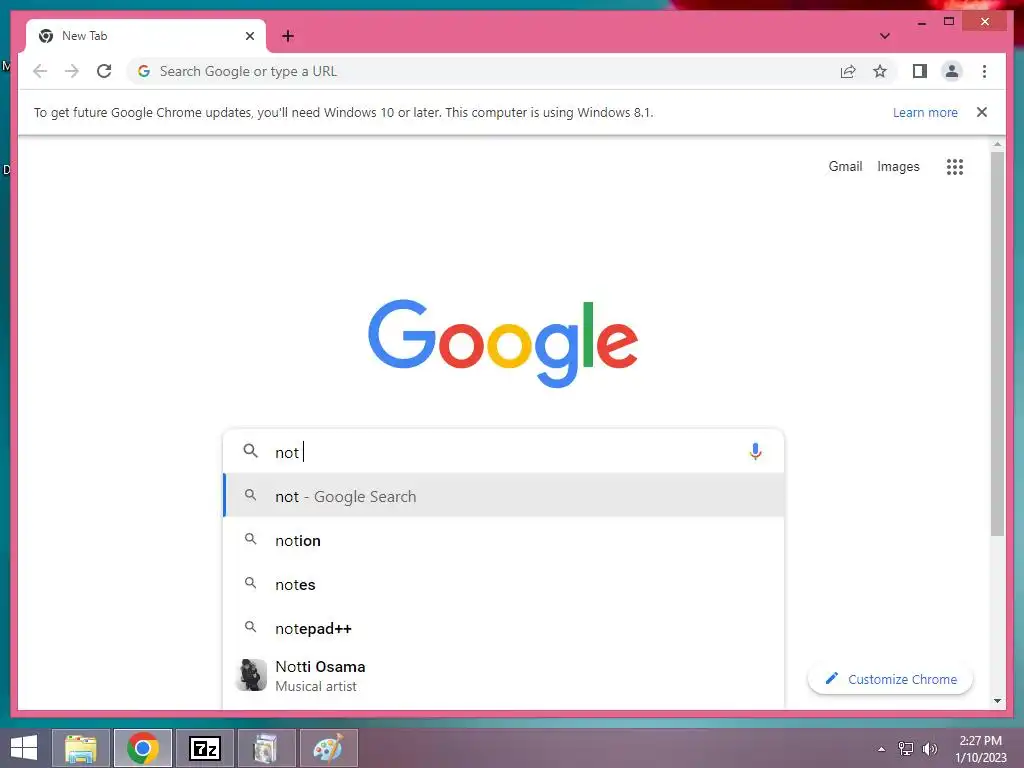Open the archive app next to 7-Zip
1024x768 pixels.
[266, 748]
